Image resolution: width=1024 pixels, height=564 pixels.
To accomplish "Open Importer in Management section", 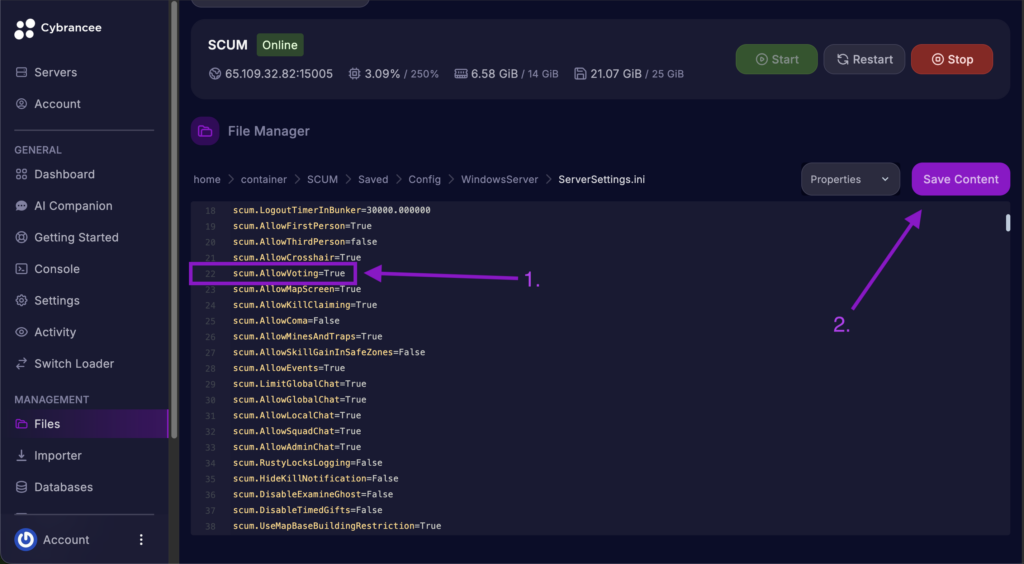I will pyautogui.click(x=58, y=456).
